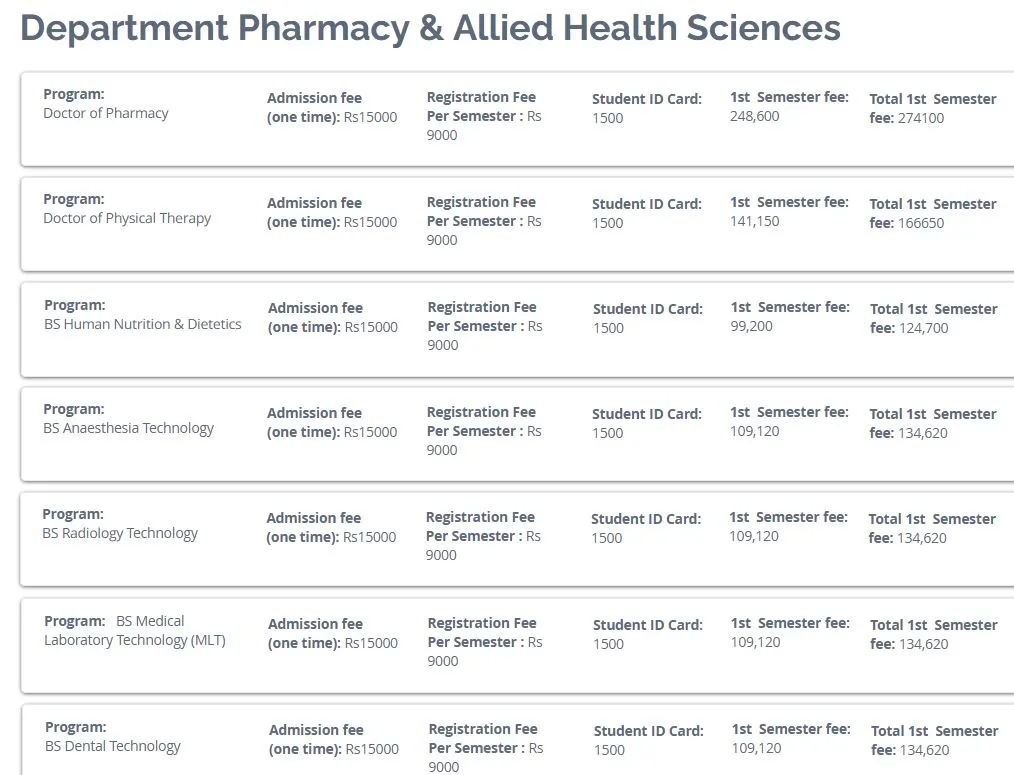Image resolution: width=1014 pixels, height=775 pixels.
Task: Select the BS Radiology Technology program
Action: click(x=120, y=533)
